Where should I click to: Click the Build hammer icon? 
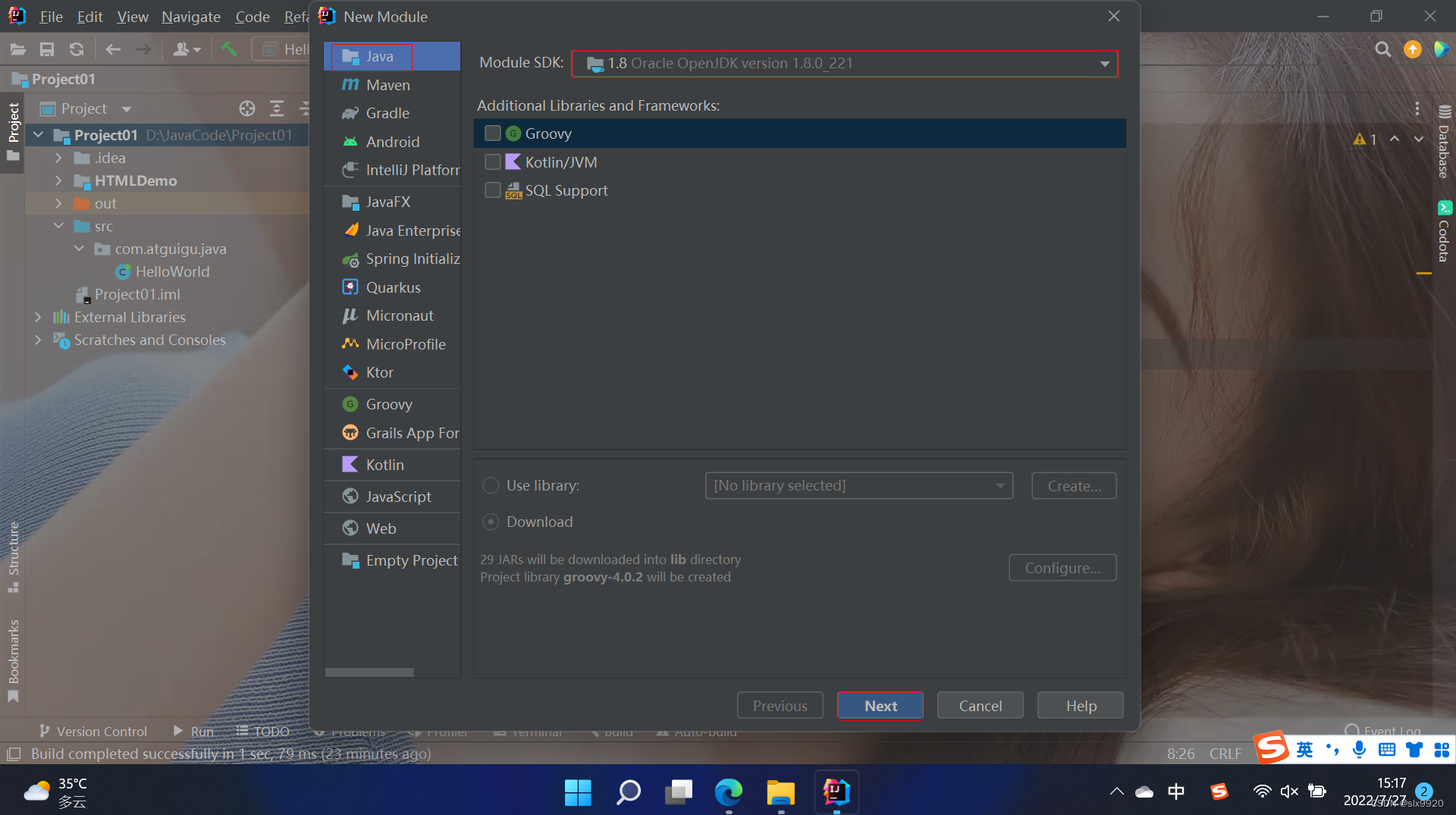[x=229, y=49]
